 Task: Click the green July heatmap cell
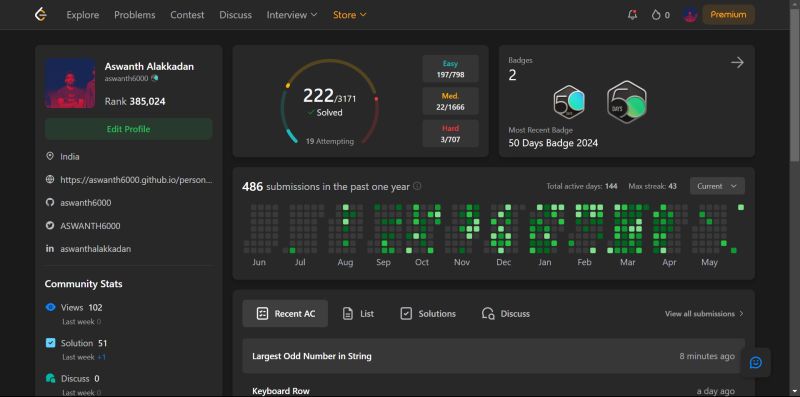point(292,250)
